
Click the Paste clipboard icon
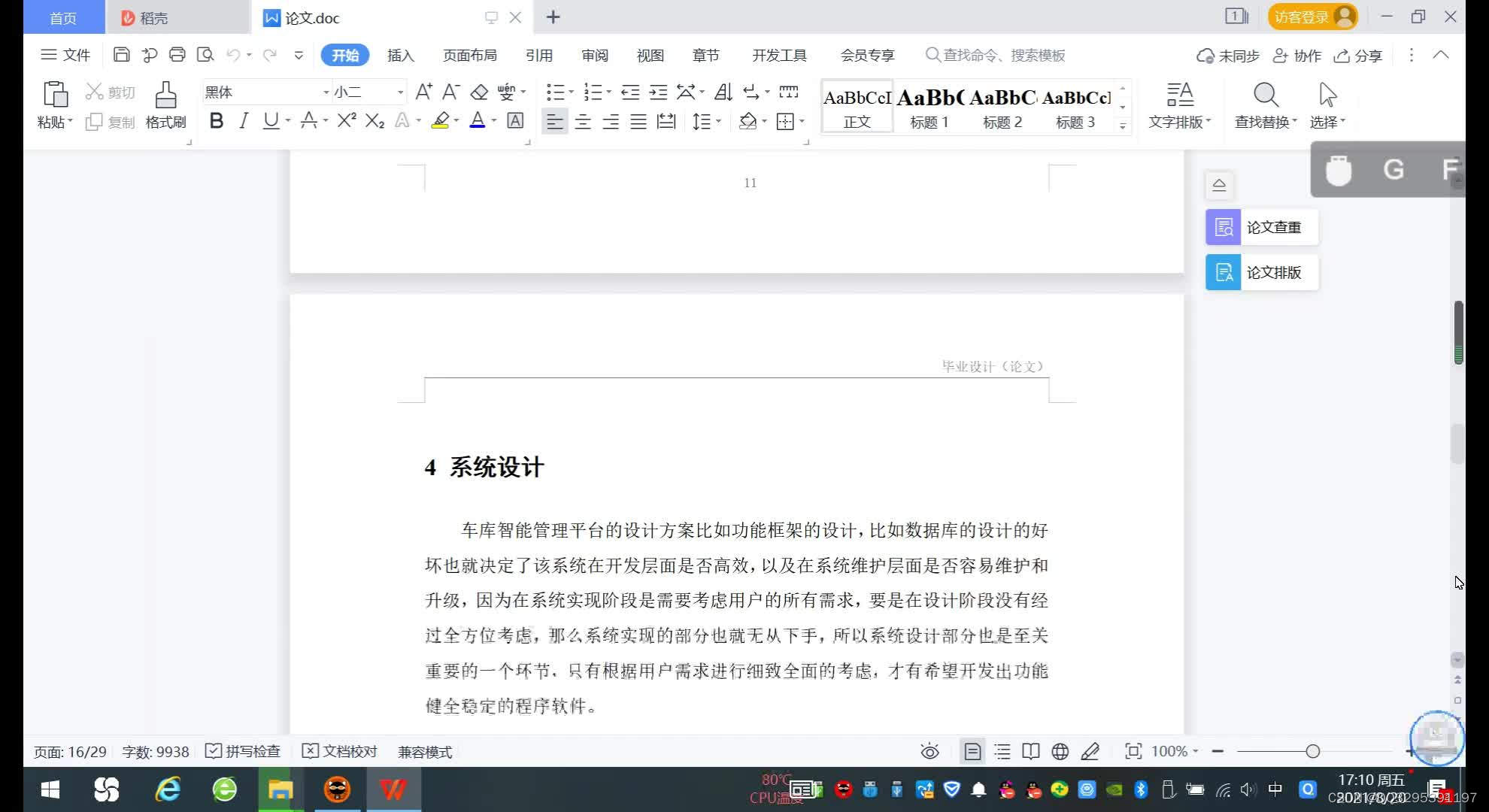[55, 95]
